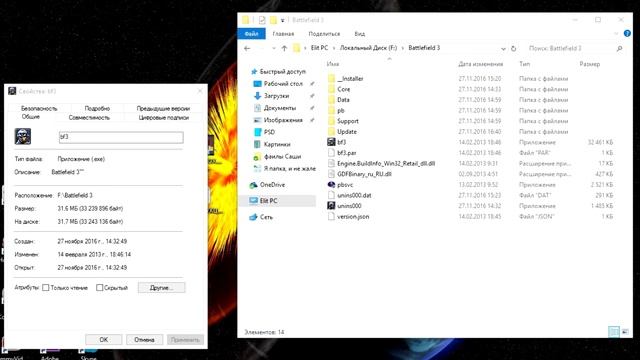Open Картинки in navigation pane
The height and width of the screenshot is (360, 640).
(277, 144)
